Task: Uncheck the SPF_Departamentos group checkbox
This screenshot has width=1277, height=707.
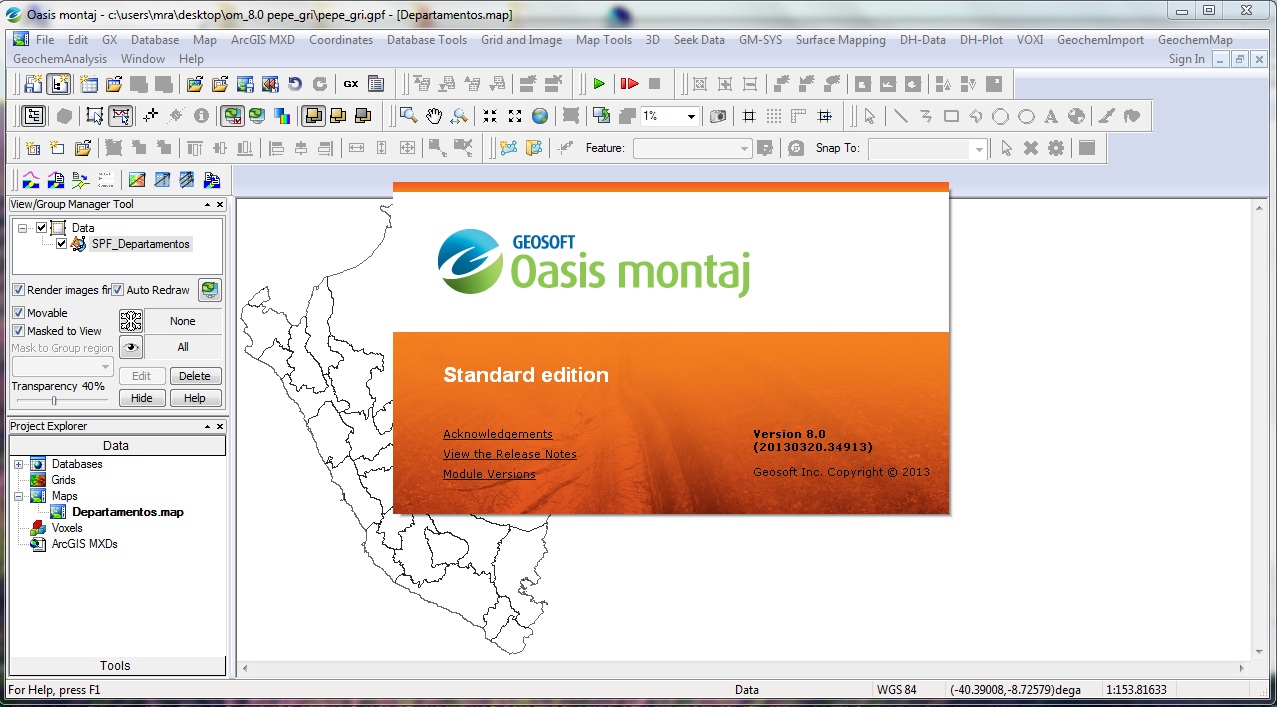Action: [x=61, y=243]
